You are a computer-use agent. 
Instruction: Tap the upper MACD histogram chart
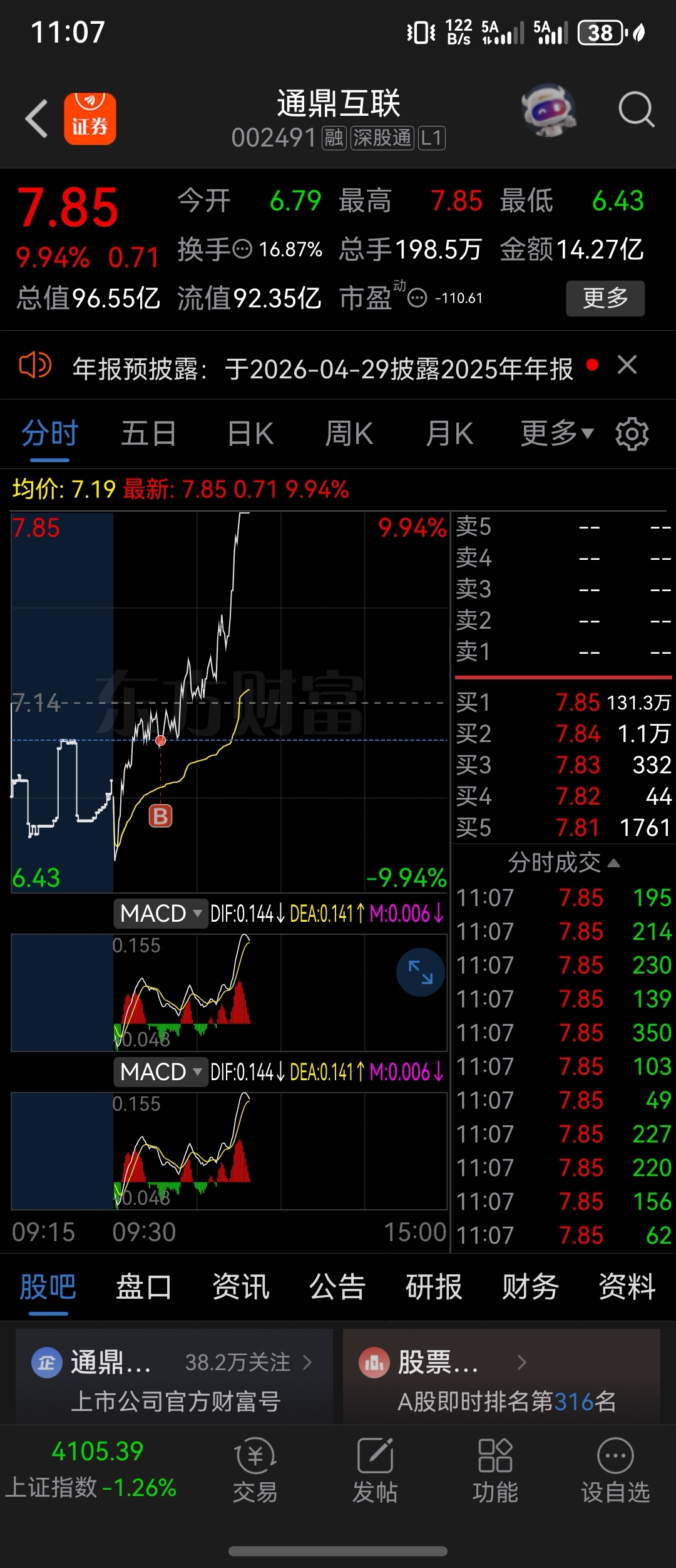(229, 993)
